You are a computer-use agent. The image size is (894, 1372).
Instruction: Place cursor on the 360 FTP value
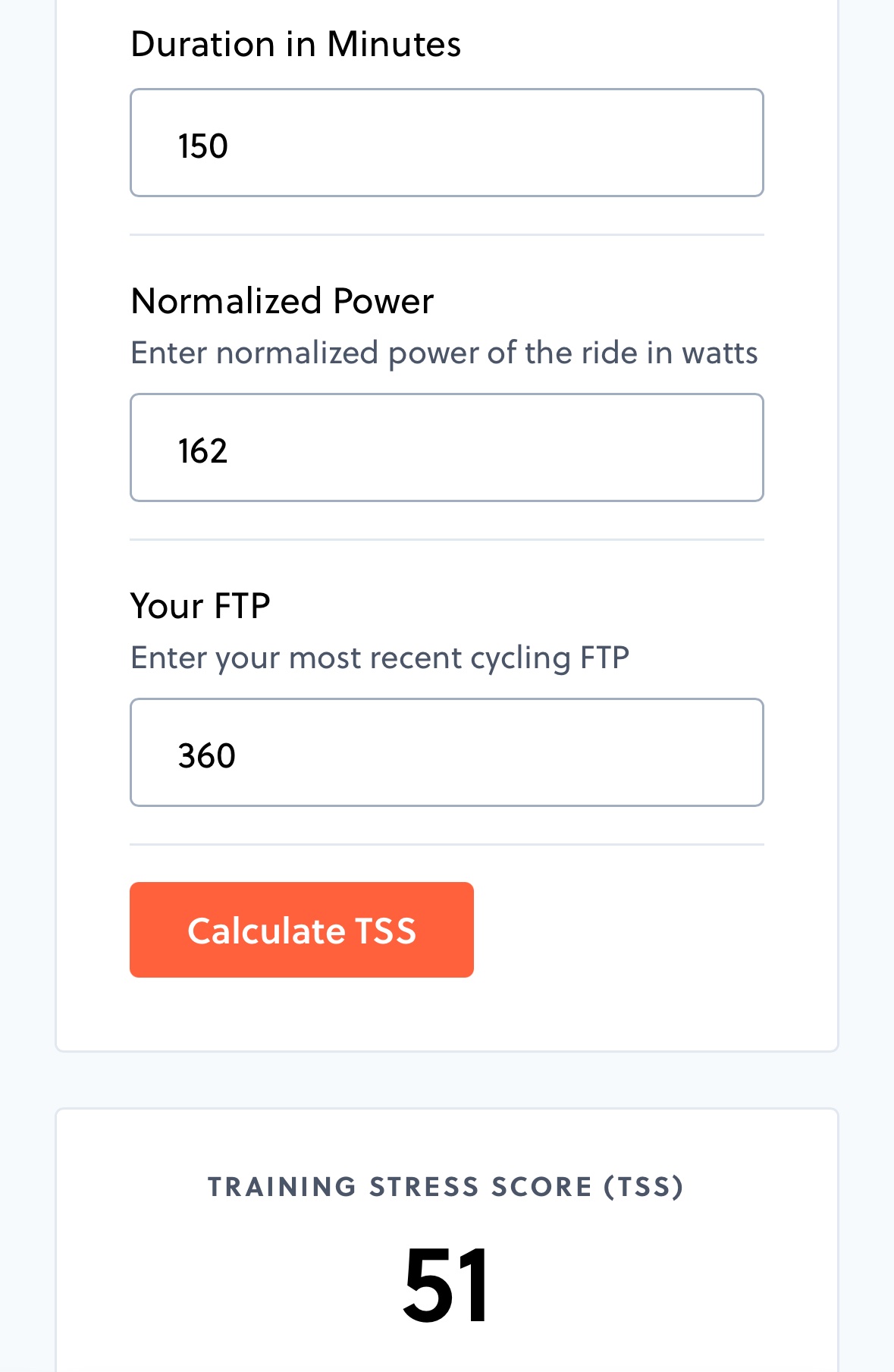(x=206, y=756)
